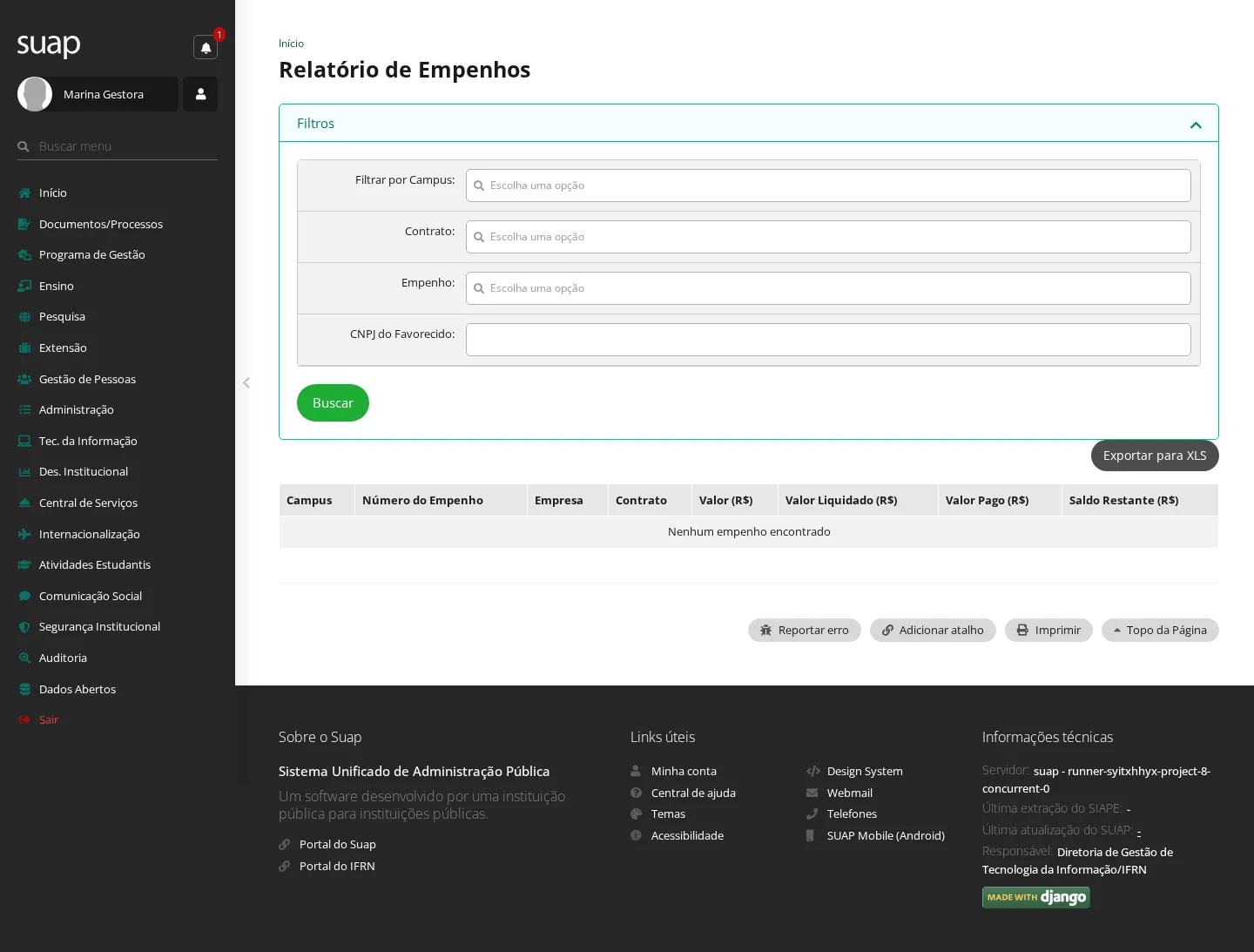Open Central de Serviços menu

(x=118, y=503)
